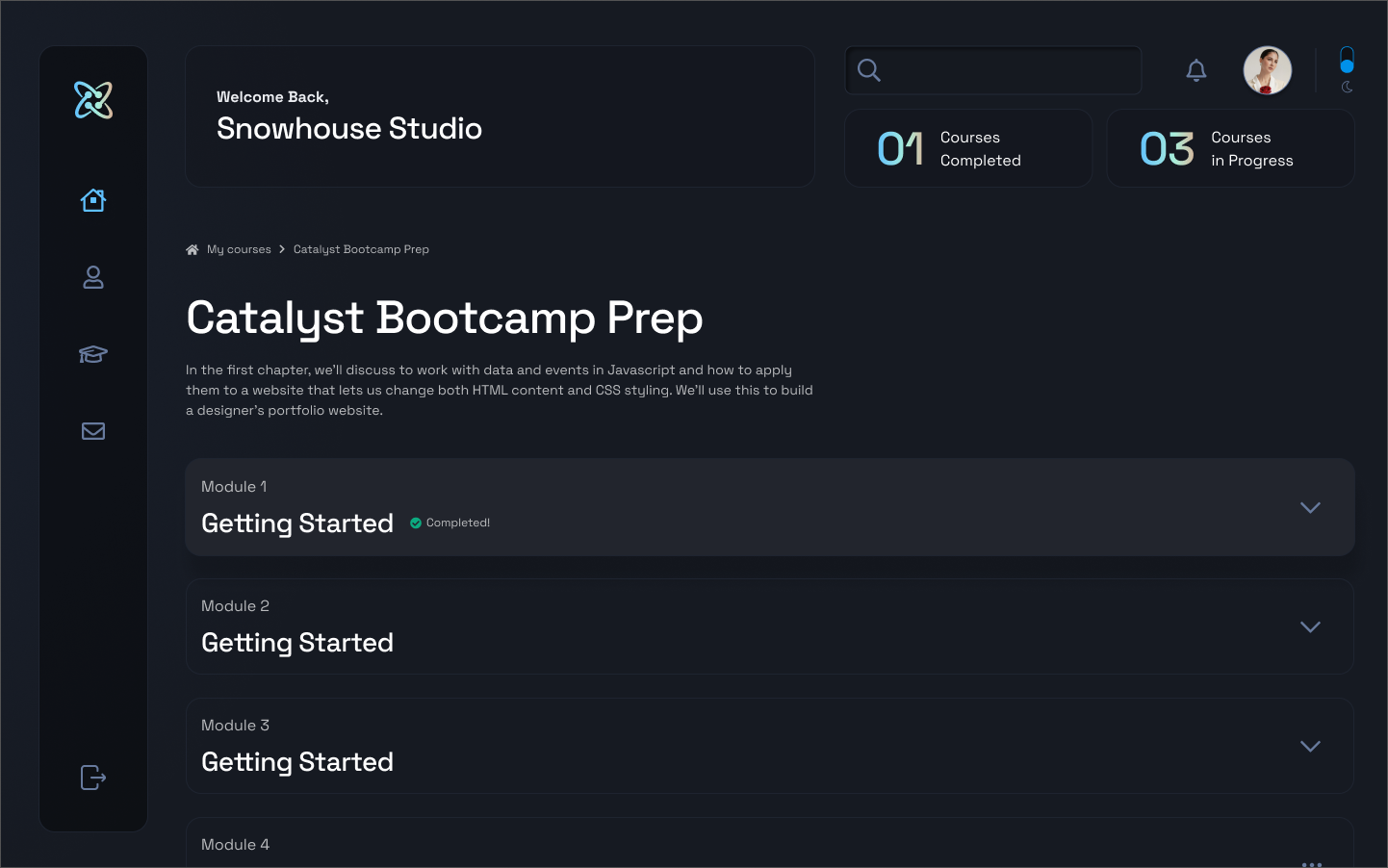
Task: Open the Courses Completed card
Action: pyautogui.click(x=968, y=148)
